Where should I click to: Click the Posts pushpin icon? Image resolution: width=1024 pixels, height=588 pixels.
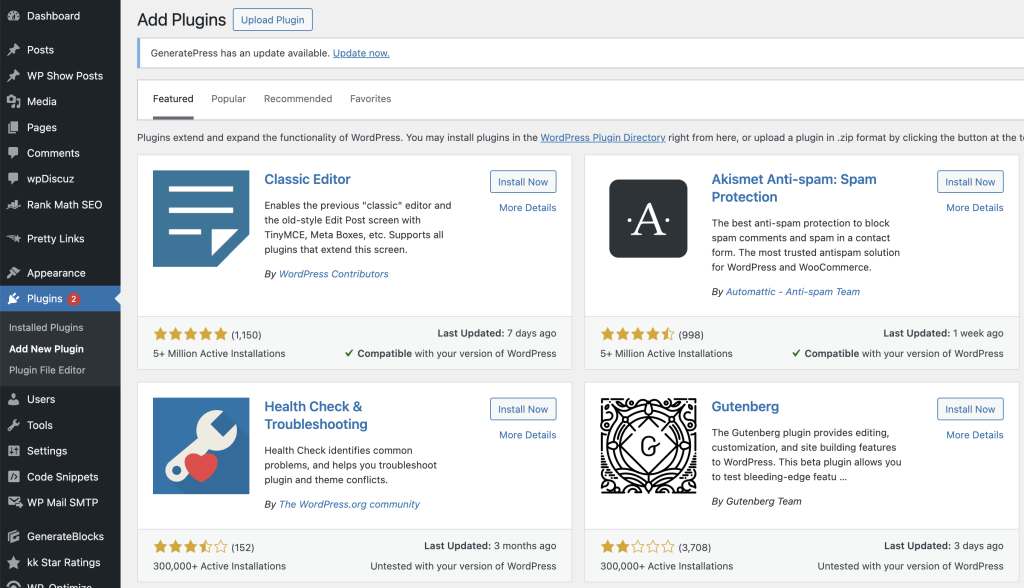tap(13, 50)
